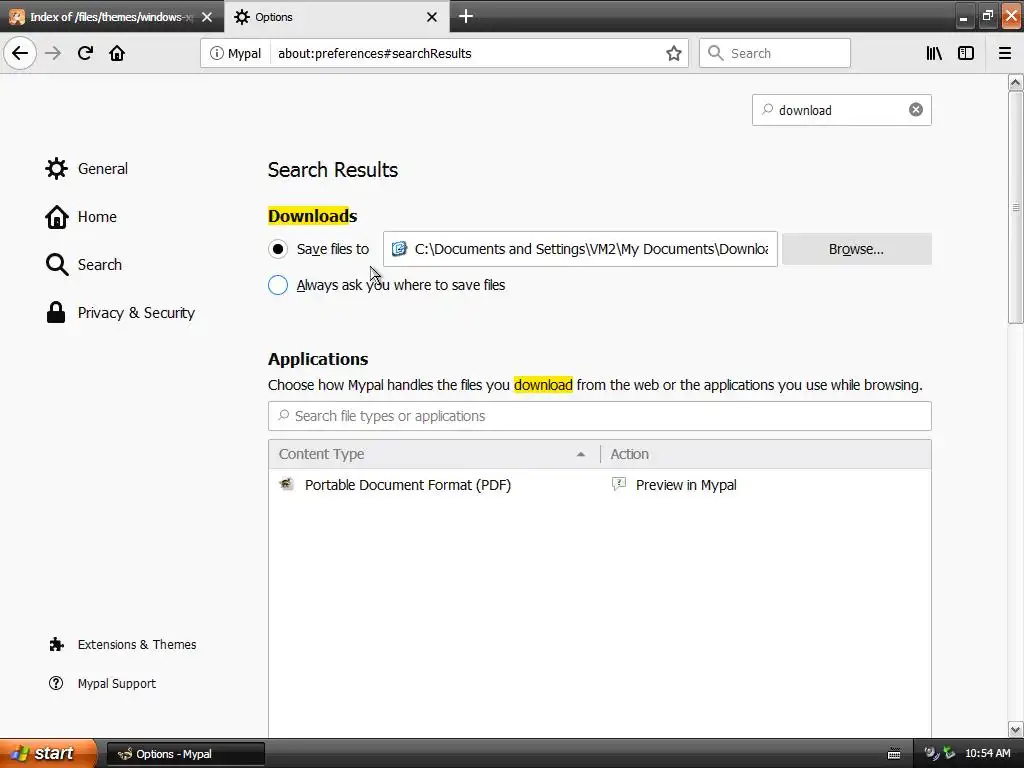Open the Library icon in toolbar
The width and height of the screenshot is (1024, 768).
click(x=934, y=54)
